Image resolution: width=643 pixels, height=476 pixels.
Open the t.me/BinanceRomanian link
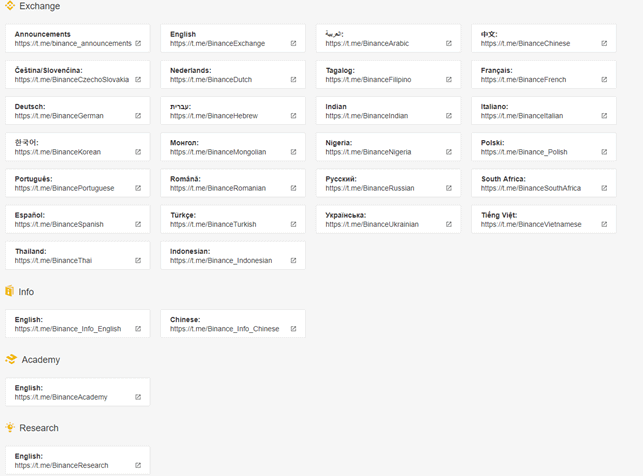coord(218,188)
